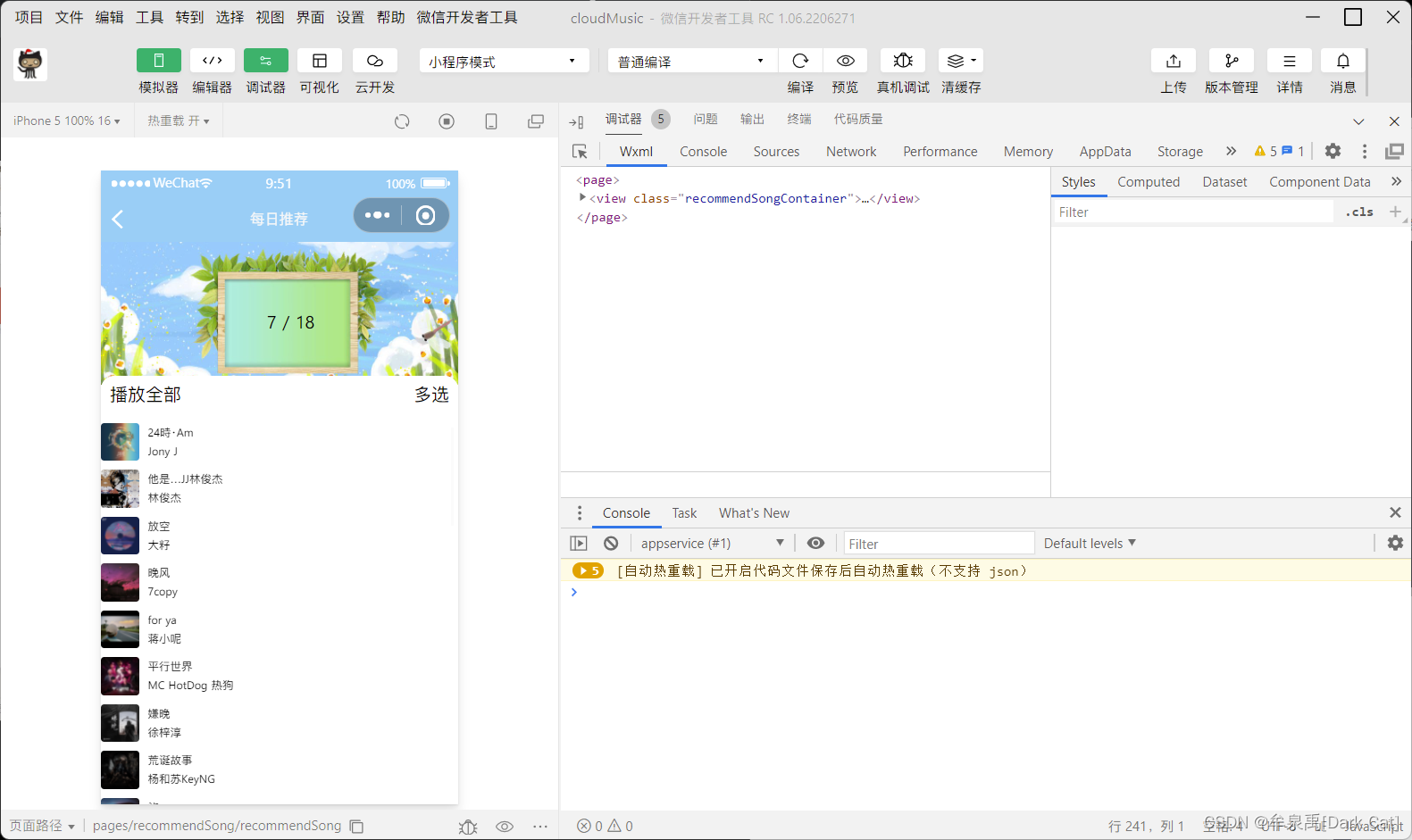The height and width of the screenshot is (840, 1412).
Task: Open console settings gear icon
Action: pyautogui.click(x=1395, y=543)
